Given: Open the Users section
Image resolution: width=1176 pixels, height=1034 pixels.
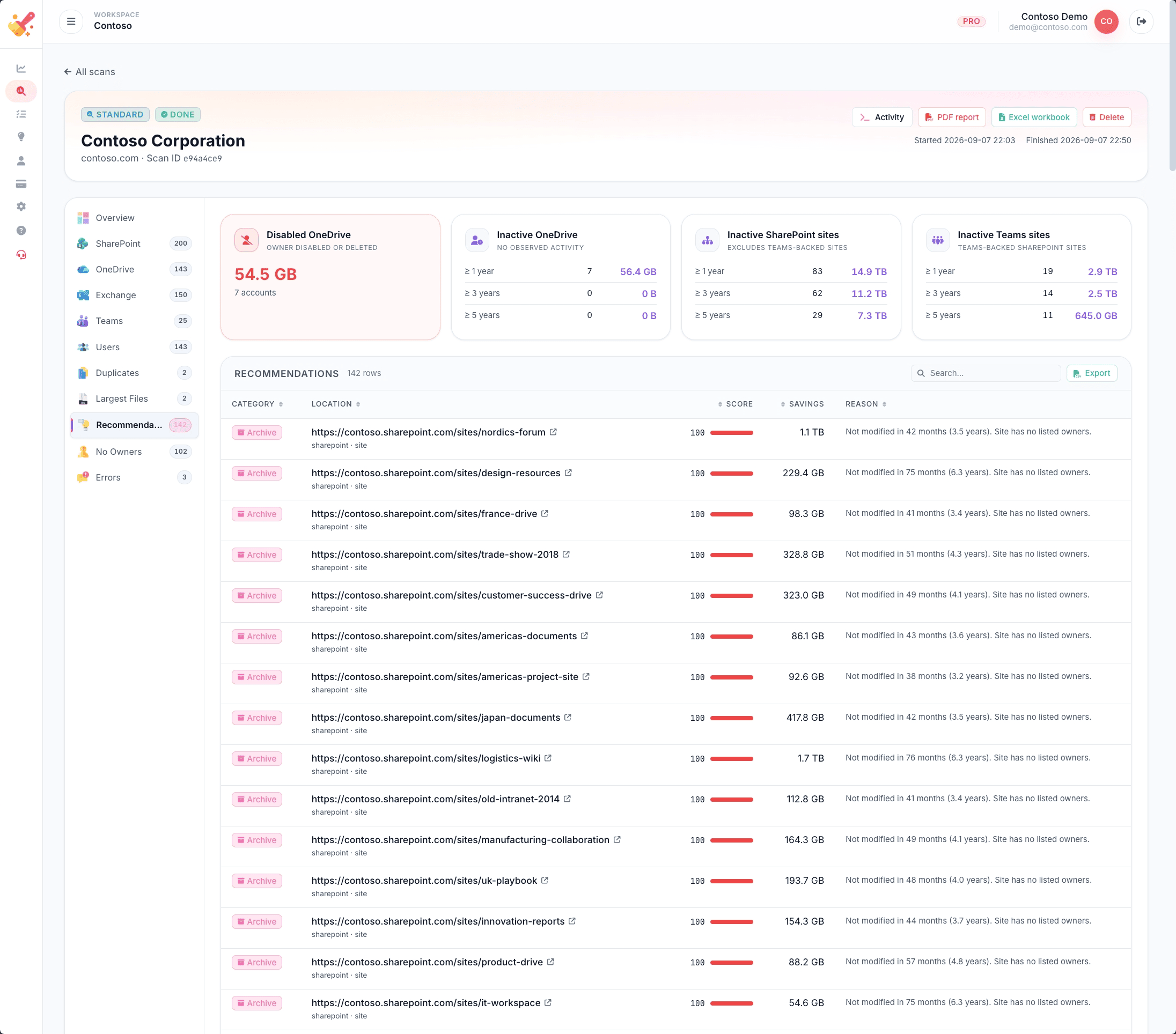Looking at the screenshot, I should coord(134,348).
